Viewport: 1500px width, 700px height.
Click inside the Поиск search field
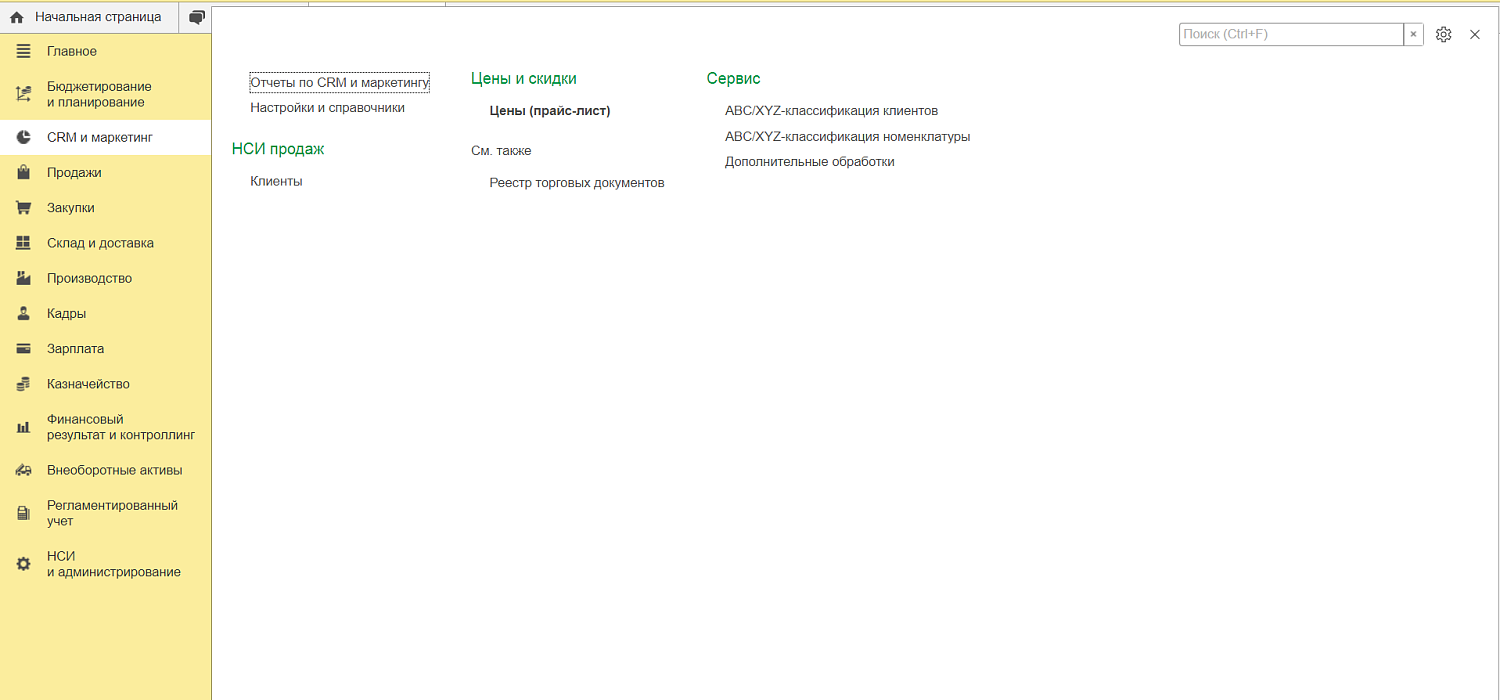point(1290,33)
